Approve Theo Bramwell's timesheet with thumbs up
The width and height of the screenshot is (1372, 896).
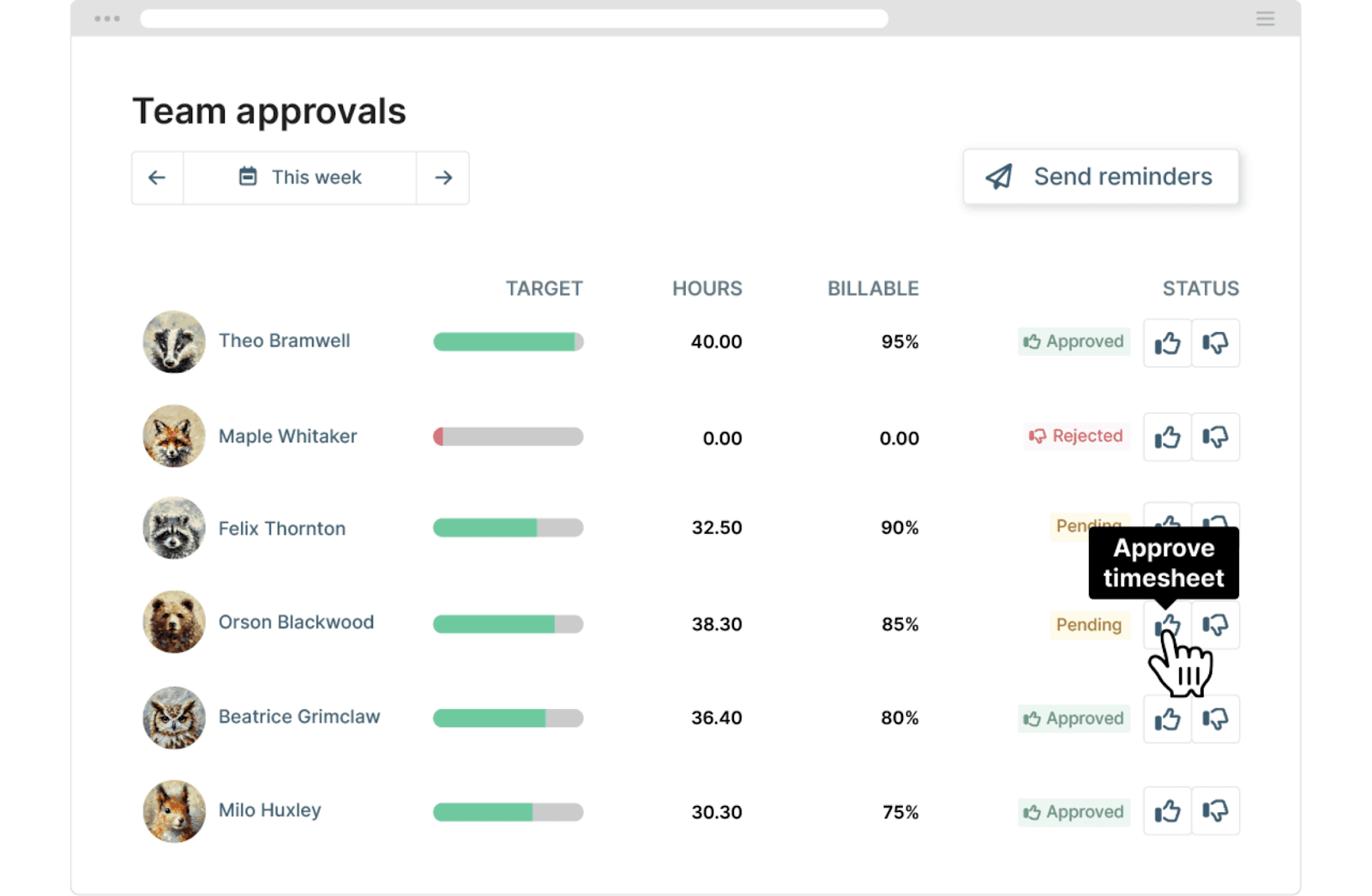(1166, 342)
